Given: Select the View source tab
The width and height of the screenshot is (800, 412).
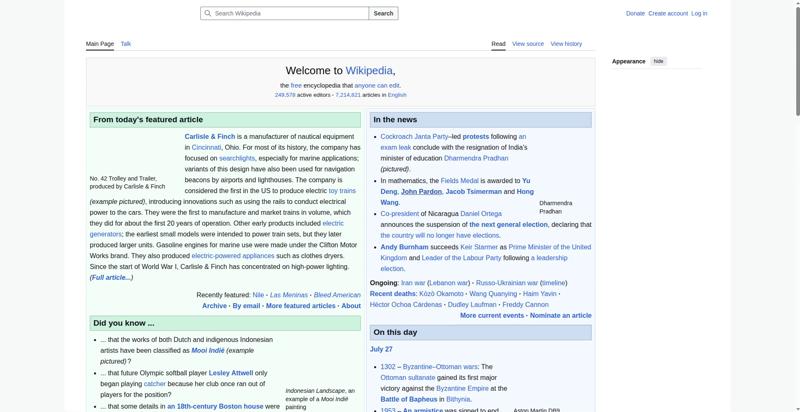Looking at the screenshot, I should (x=528, y=44).
